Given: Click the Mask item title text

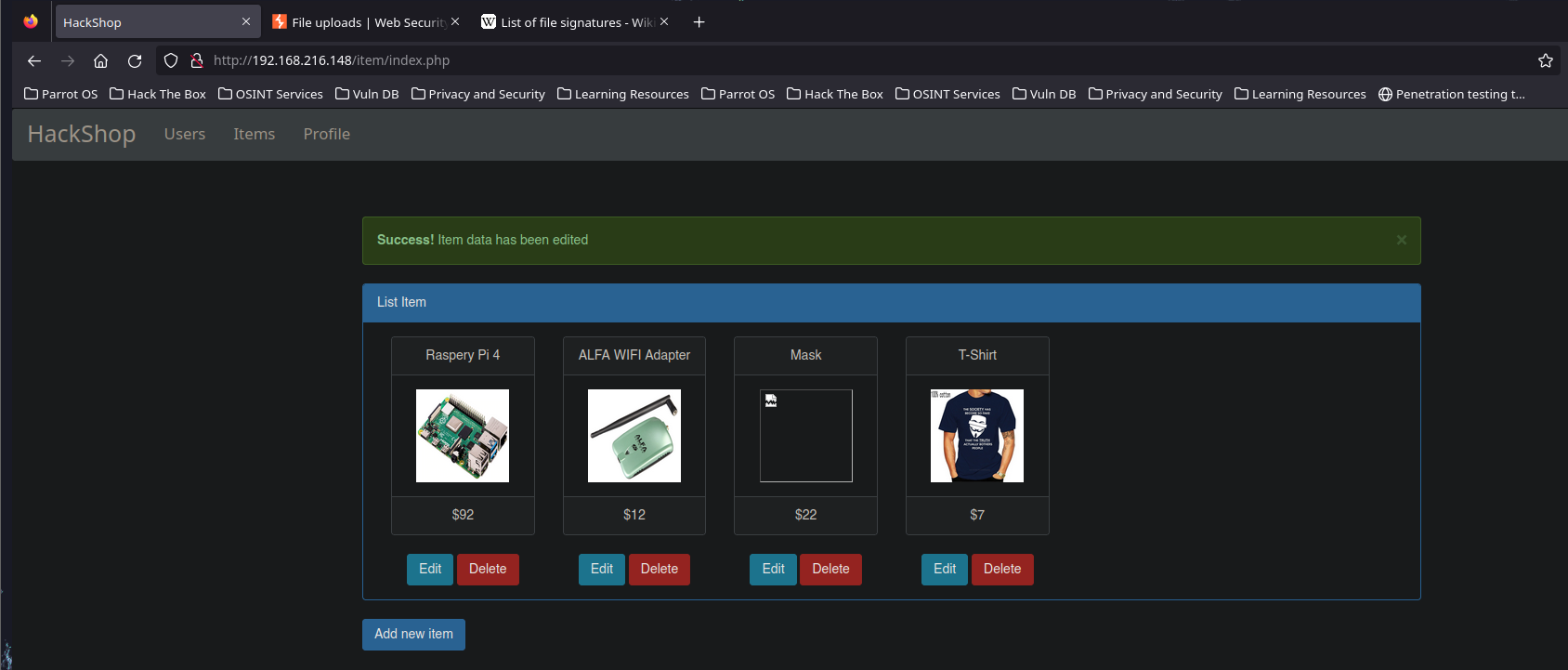Looking at the screenshot, I should 806,355.
